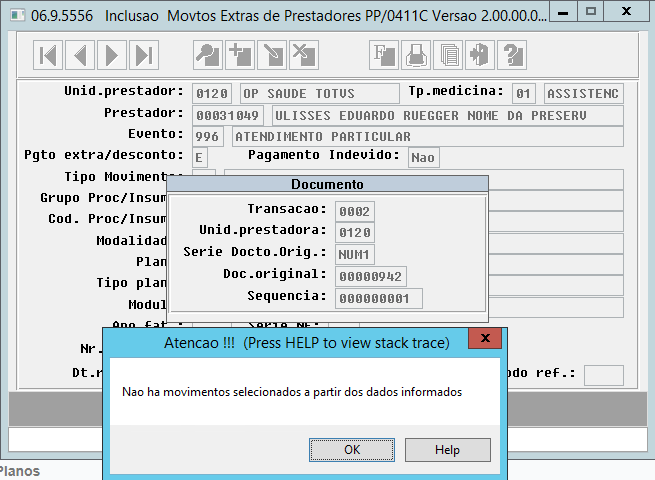Click the empty ref. period field
Screen dimensions: 655x480
[604, 375]
